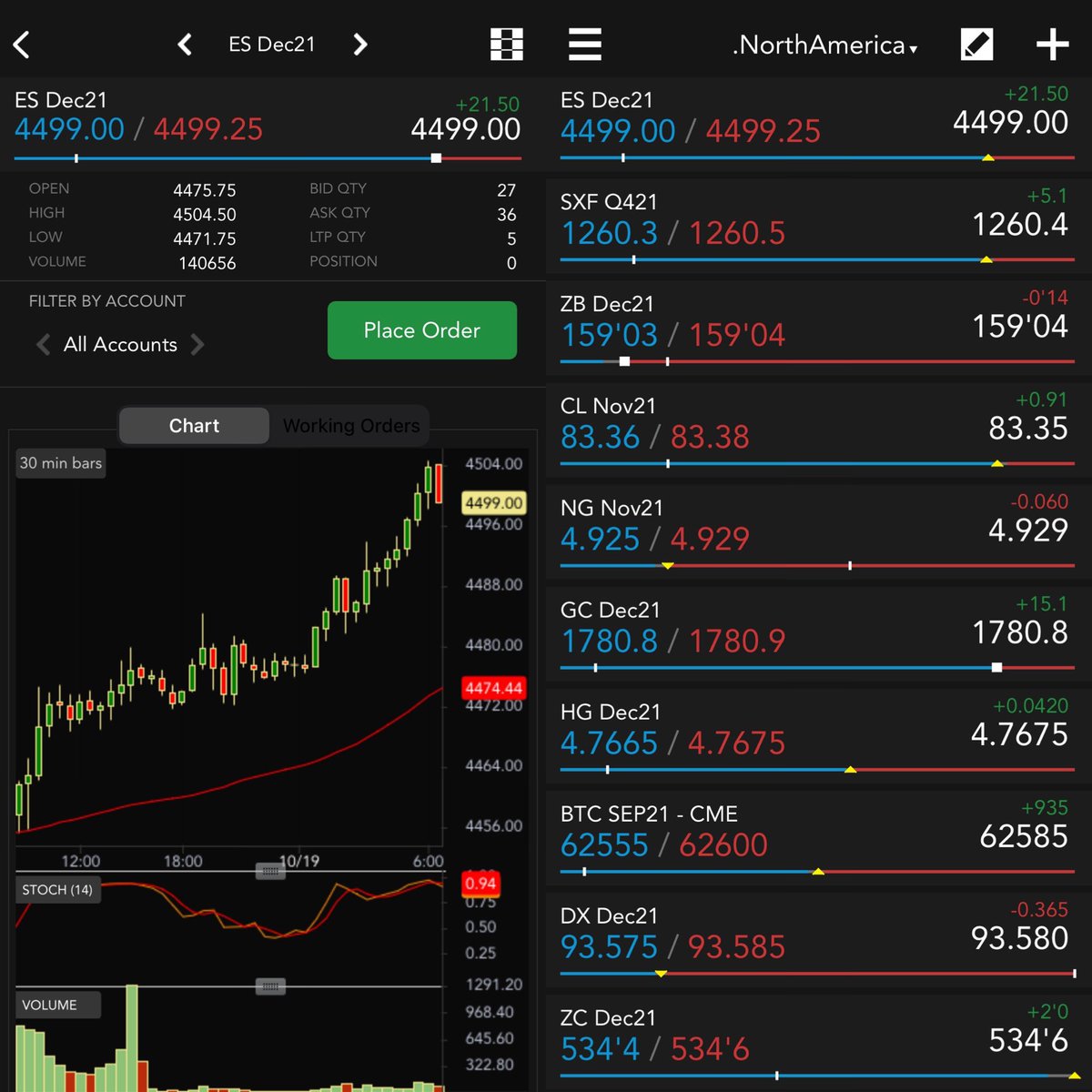Viewport: 1092px width, 1092px height.
Task: Switch to next contract after ES Dec21
Action: pyautogui.click(x=360, y=45)
